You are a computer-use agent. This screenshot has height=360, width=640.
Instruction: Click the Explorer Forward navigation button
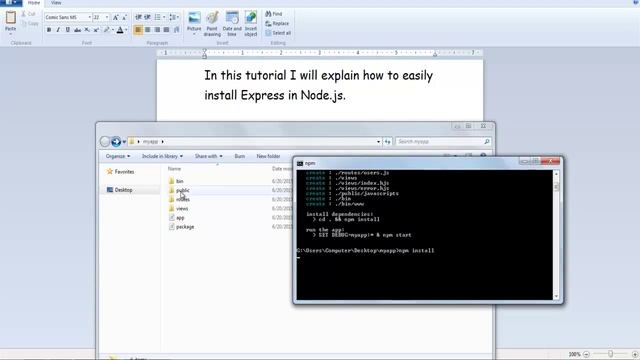point(116,142)
